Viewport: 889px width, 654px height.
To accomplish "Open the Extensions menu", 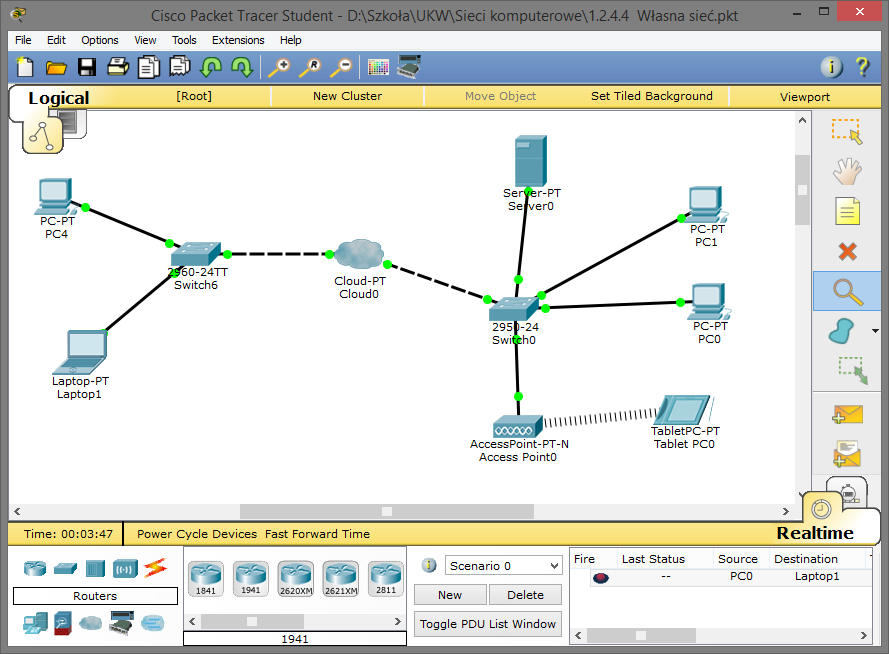I will click(238, 40).
